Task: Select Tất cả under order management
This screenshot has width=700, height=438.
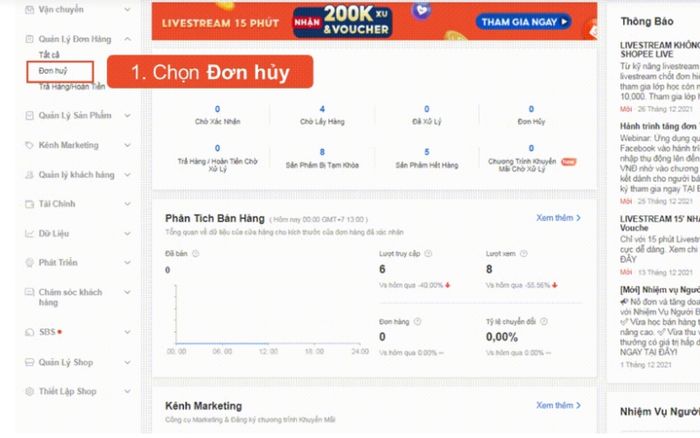Action: [x=49, y=55]
